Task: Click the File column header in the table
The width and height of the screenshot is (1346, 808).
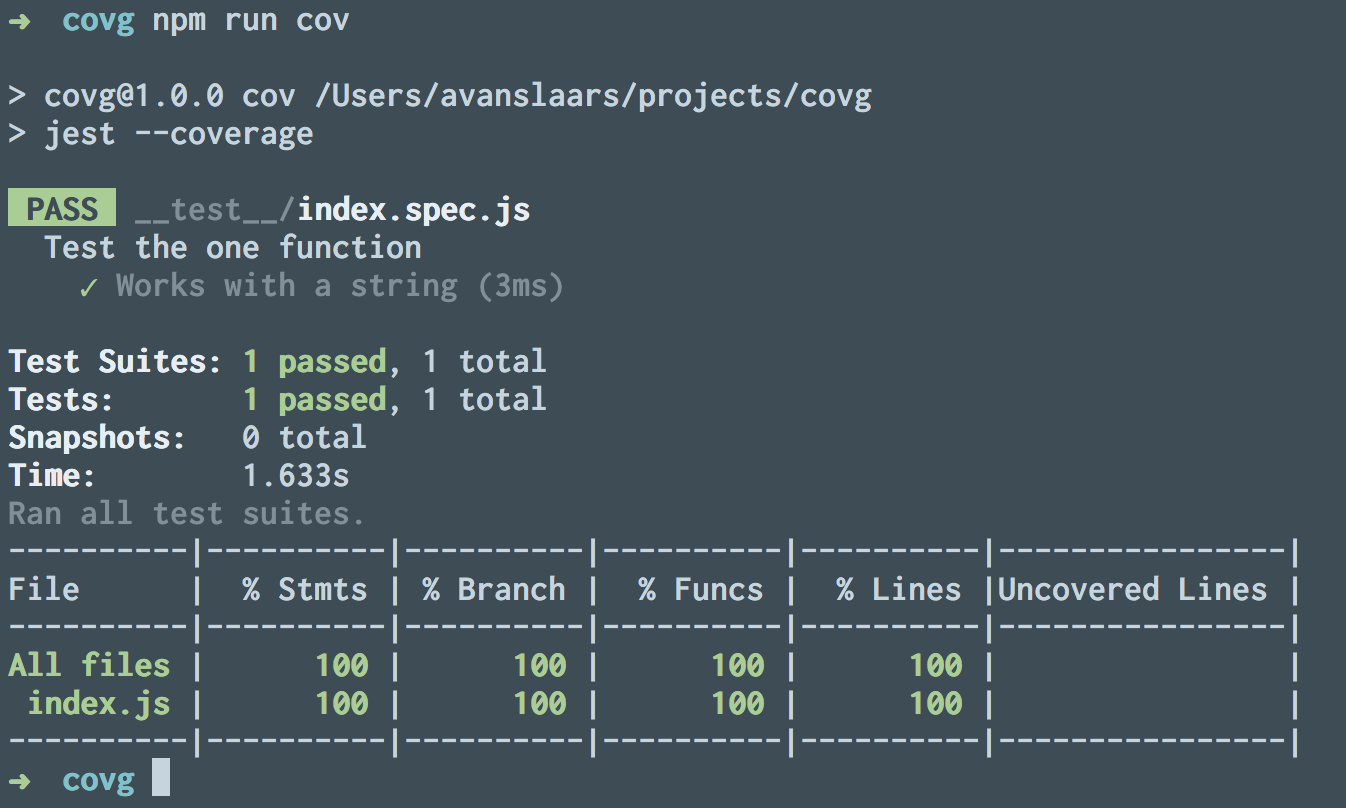Action: [x=43, y=588]
